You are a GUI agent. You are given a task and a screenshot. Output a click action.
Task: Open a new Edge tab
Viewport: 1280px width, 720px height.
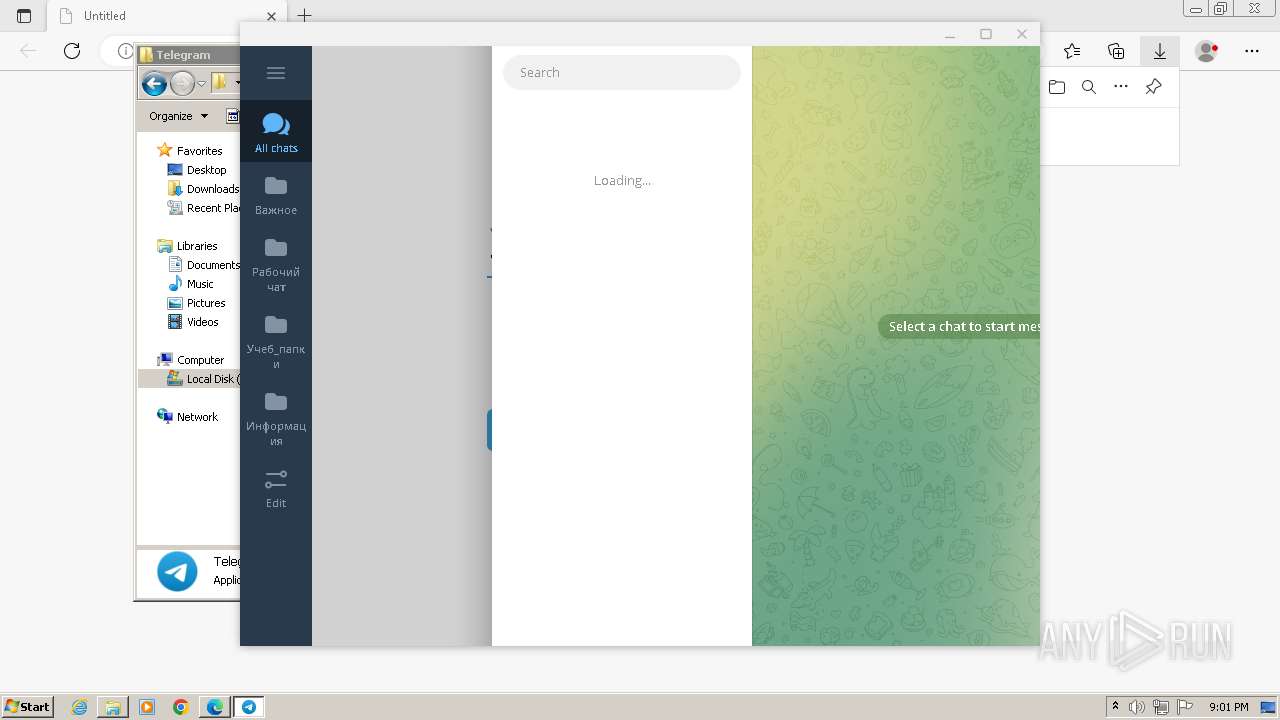tap(305, 15)
